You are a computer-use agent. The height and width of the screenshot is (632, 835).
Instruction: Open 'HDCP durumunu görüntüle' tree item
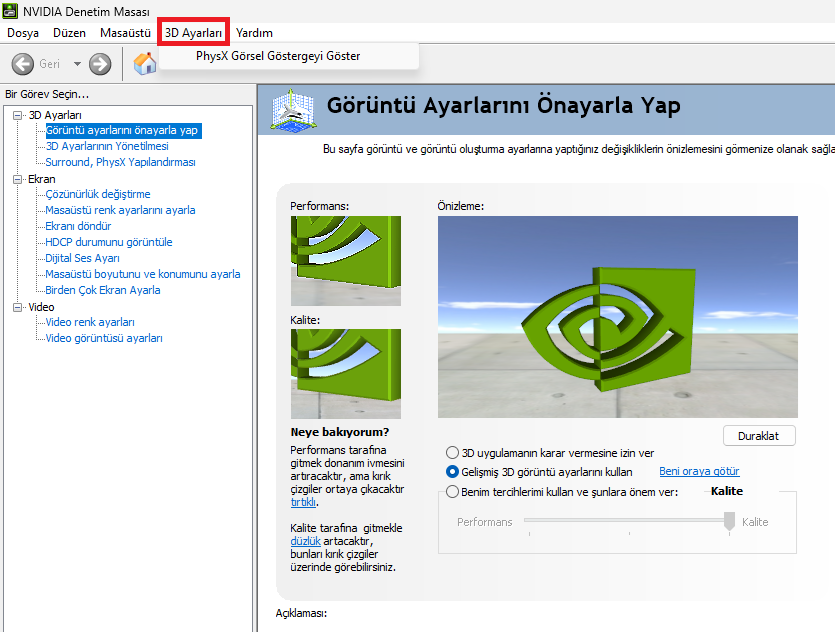tap(109, 242)
